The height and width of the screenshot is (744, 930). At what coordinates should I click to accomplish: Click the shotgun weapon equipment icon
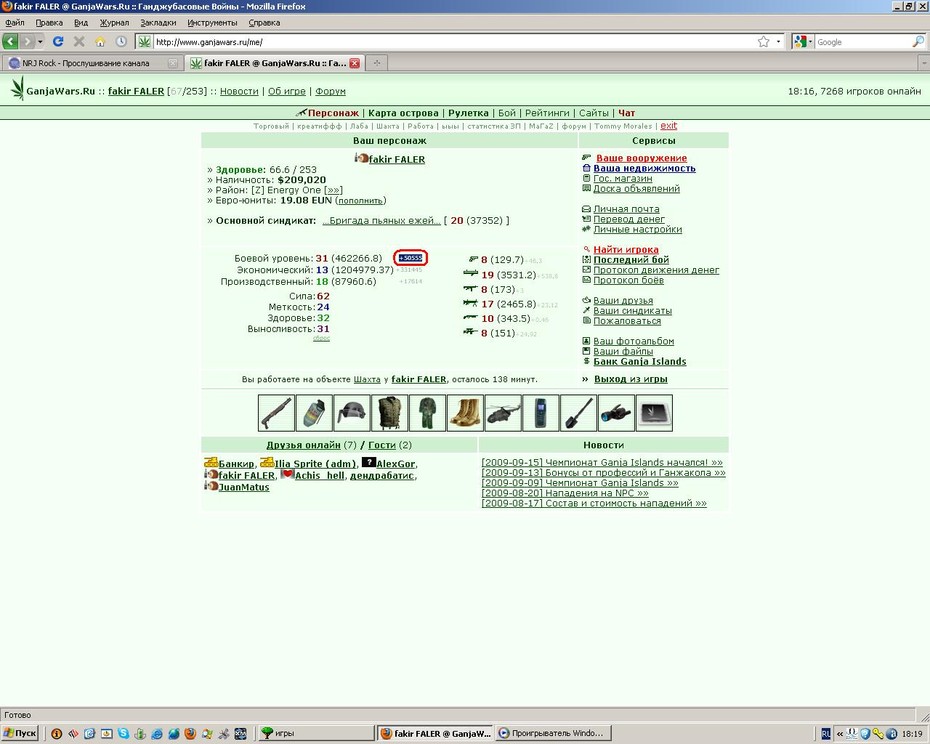click(x=276, y=413)
